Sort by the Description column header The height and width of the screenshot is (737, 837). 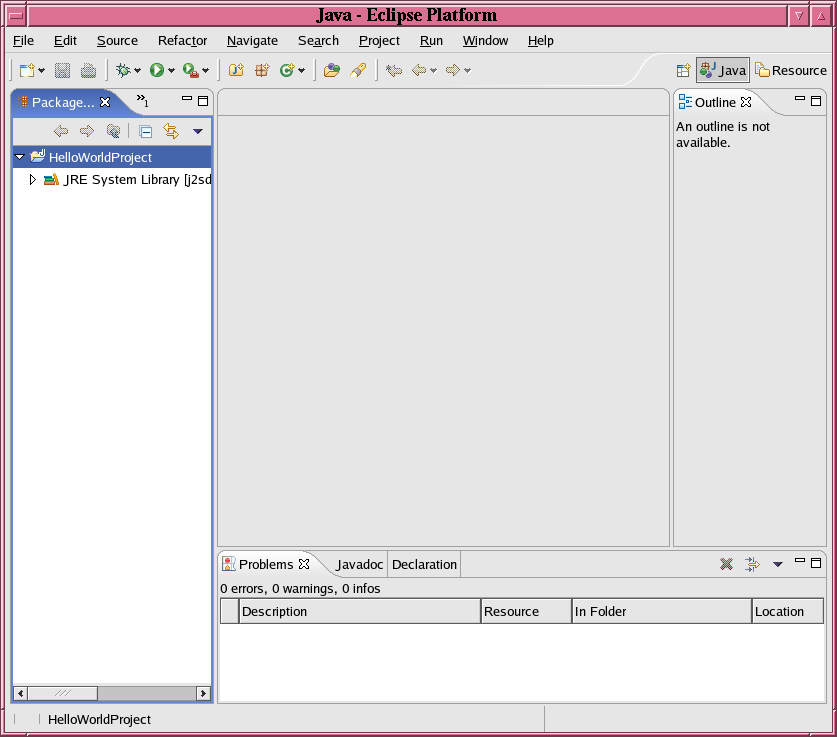pyautogui.click(x=360, y=612)
